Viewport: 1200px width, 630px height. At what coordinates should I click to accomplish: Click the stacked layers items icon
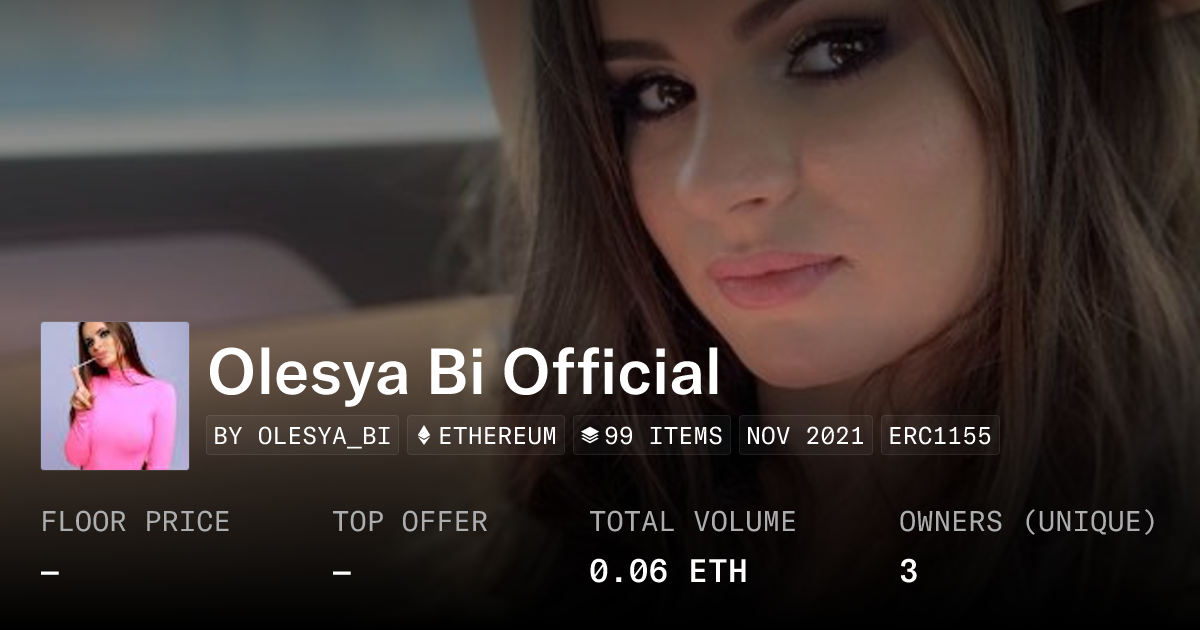pyautogui.click(x=590, y=436)
